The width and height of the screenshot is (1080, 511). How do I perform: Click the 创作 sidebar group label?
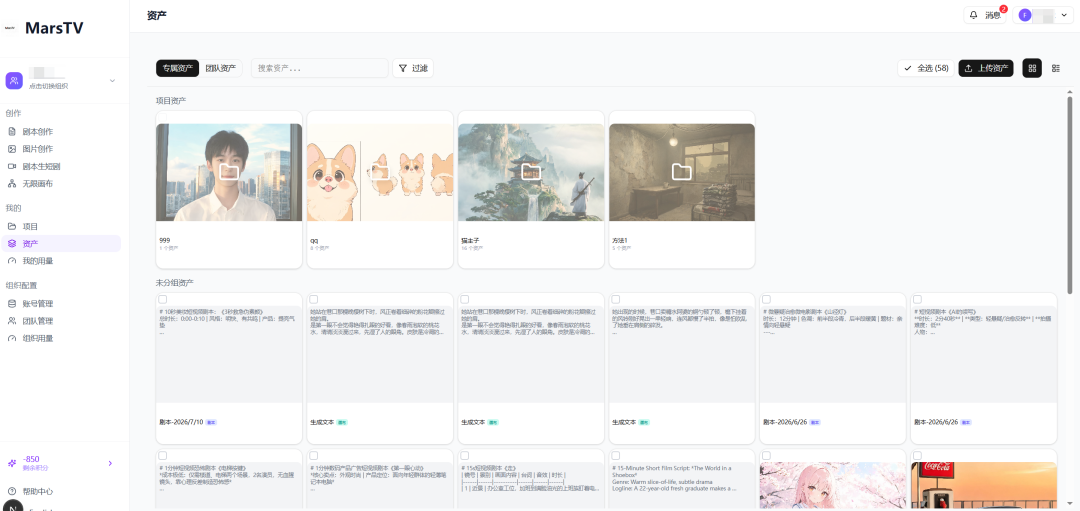click(13, 113)
